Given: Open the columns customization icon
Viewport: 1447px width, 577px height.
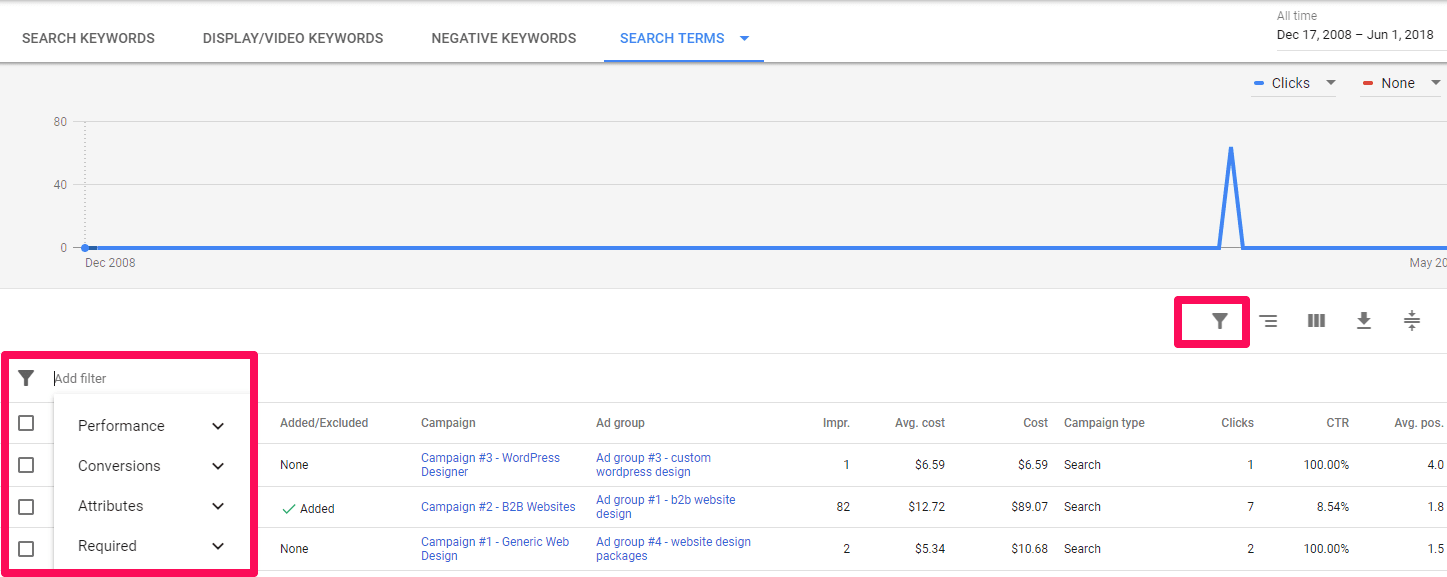Looking at the screenshot, I should (x=1315, y=320).
